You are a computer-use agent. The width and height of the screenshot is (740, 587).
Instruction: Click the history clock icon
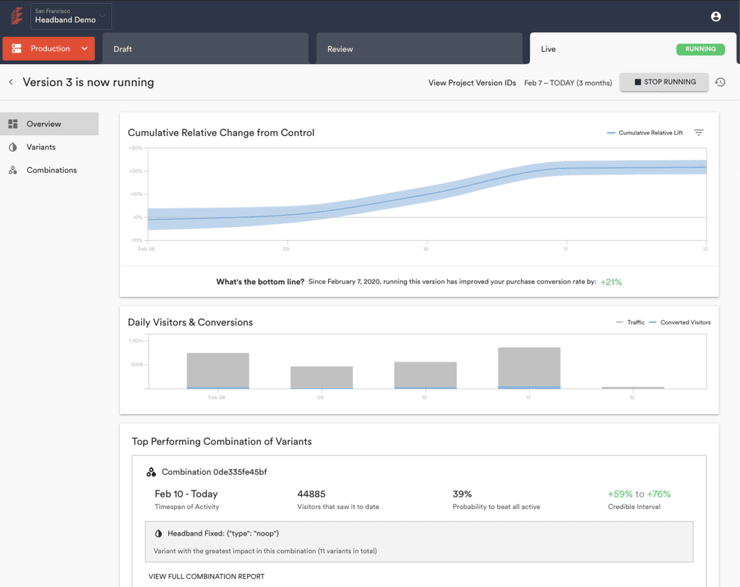(x=720, y=82)
